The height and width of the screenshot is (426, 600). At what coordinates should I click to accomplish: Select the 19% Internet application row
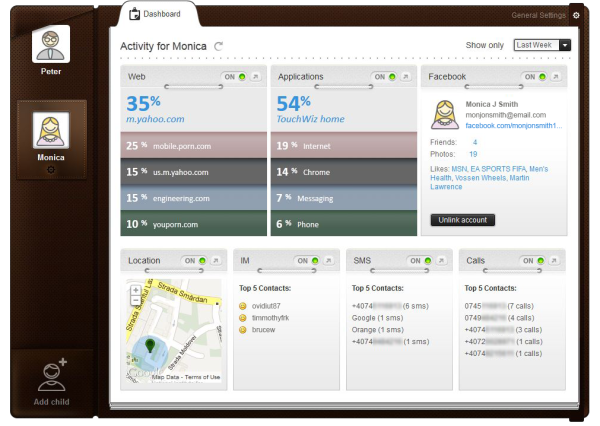(344, 145)
